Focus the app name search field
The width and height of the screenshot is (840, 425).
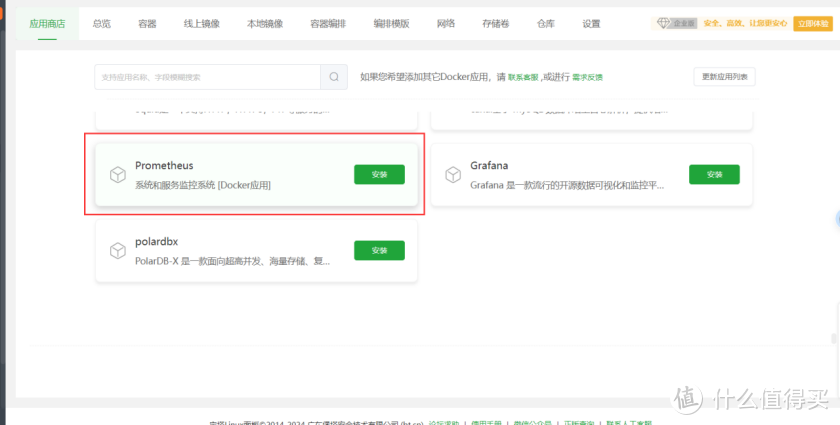[207, 77]
